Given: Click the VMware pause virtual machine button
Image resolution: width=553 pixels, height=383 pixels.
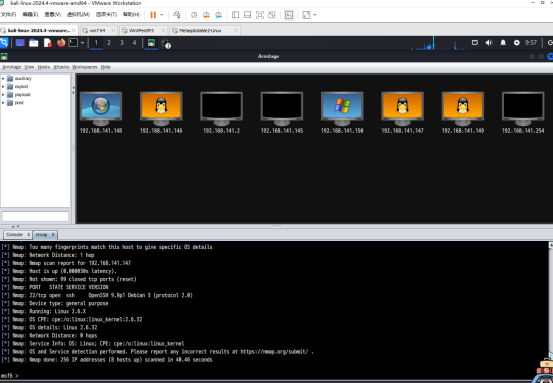Looking at the screenshot, I should [153, 15].
